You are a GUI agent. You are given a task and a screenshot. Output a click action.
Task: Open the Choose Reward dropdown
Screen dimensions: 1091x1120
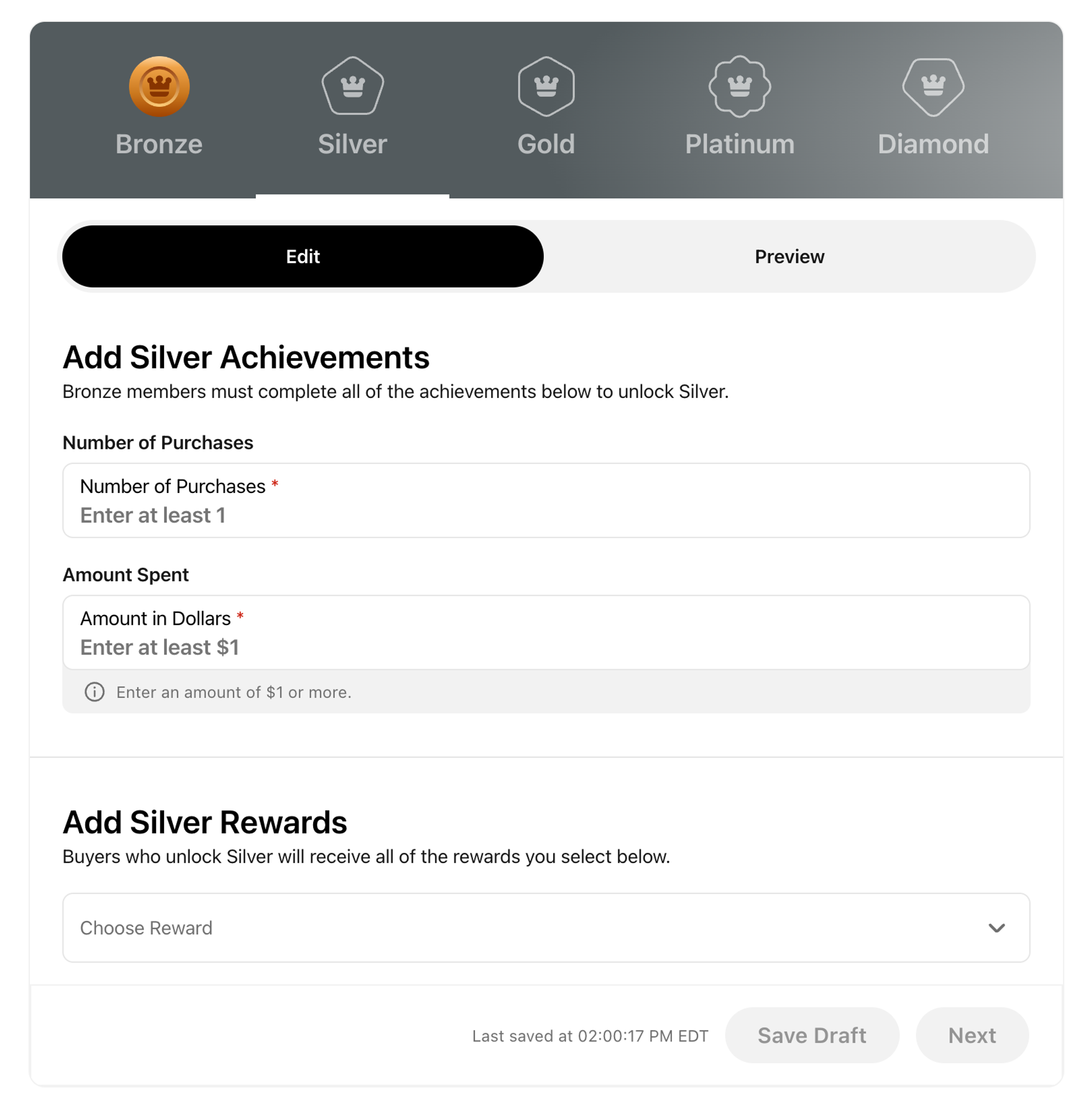tap(546, 928)
